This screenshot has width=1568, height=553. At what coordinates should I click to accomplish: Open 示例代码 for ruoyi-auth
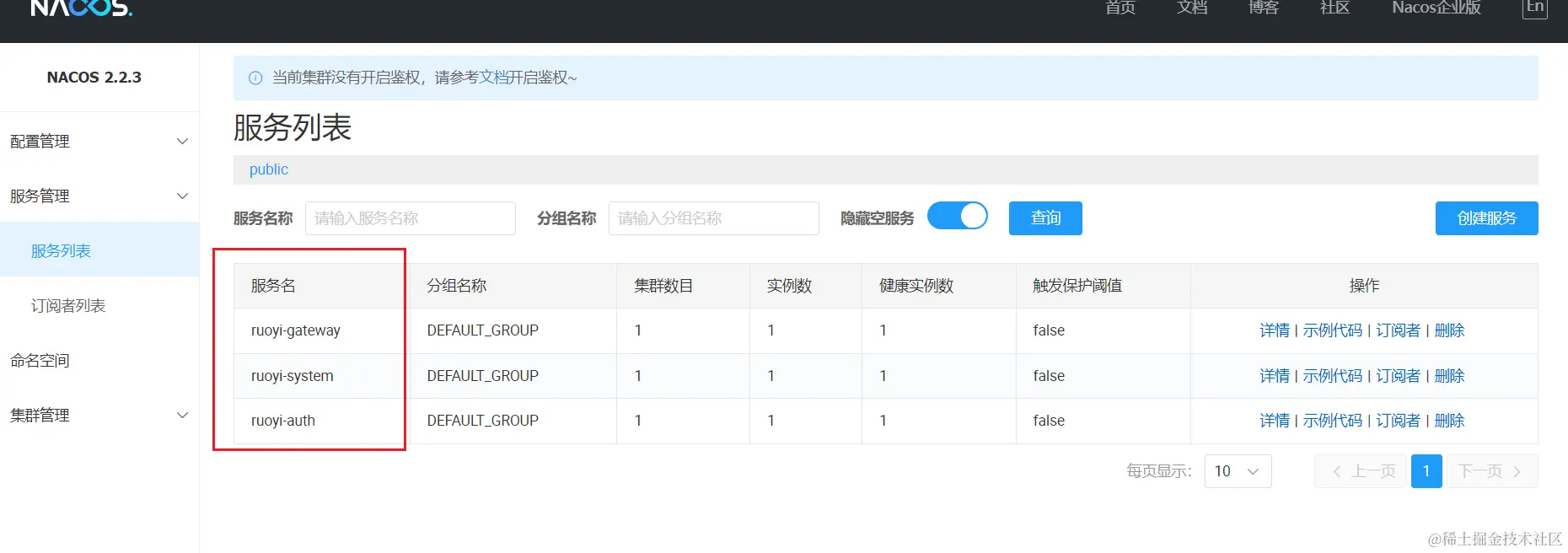1333,421
